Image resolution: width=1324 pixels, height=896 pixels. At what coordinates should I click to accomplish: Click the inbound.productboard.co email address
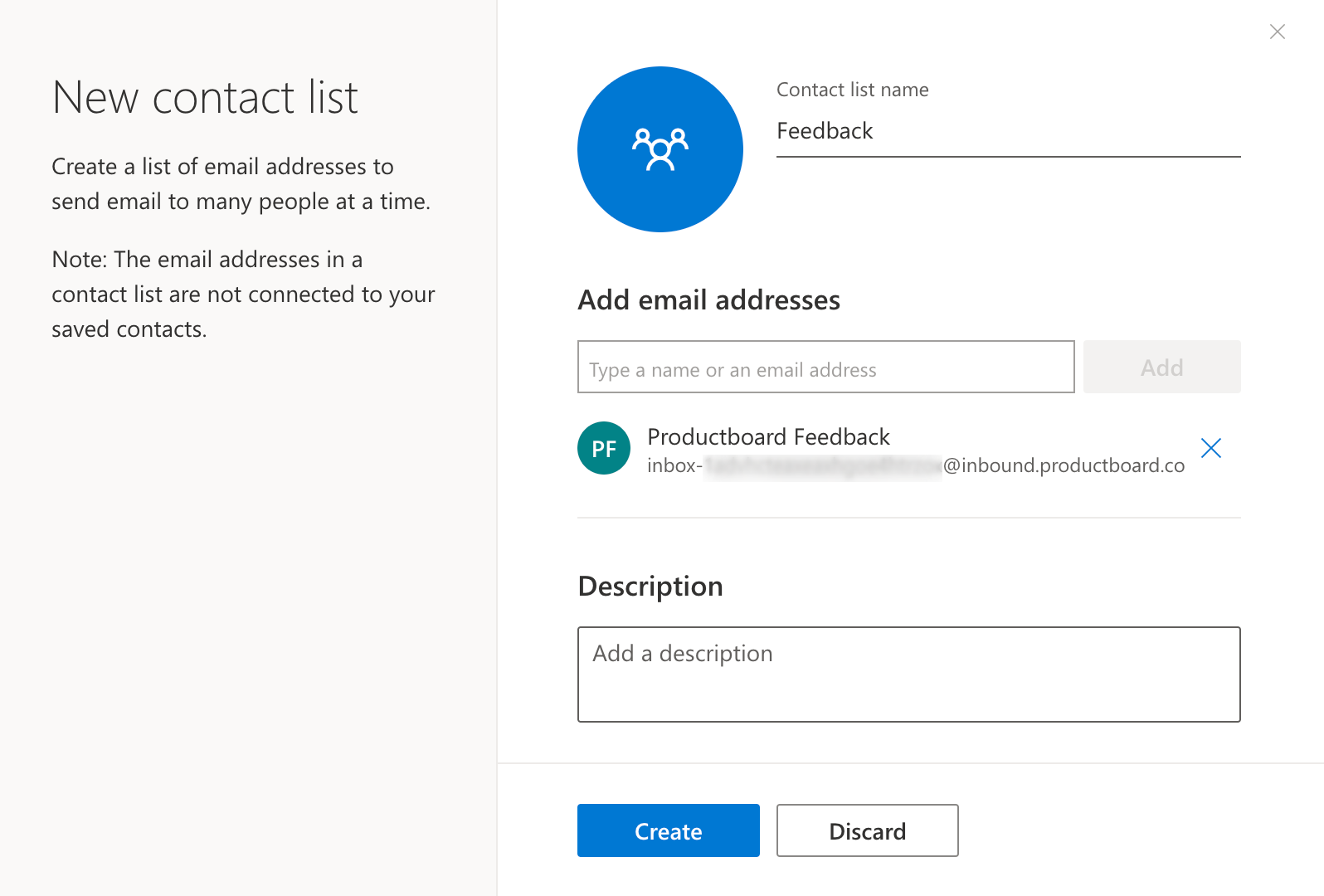click(916, 465)
